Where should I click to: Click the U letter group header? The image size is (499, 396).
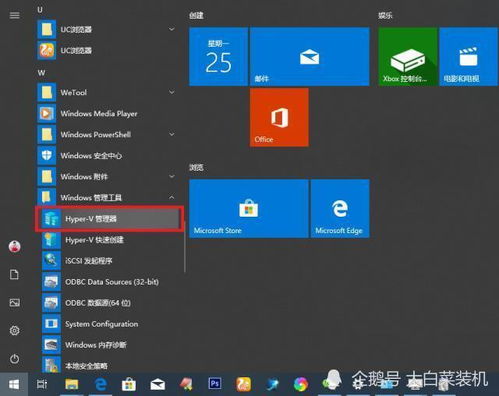[x=40, y=9]
